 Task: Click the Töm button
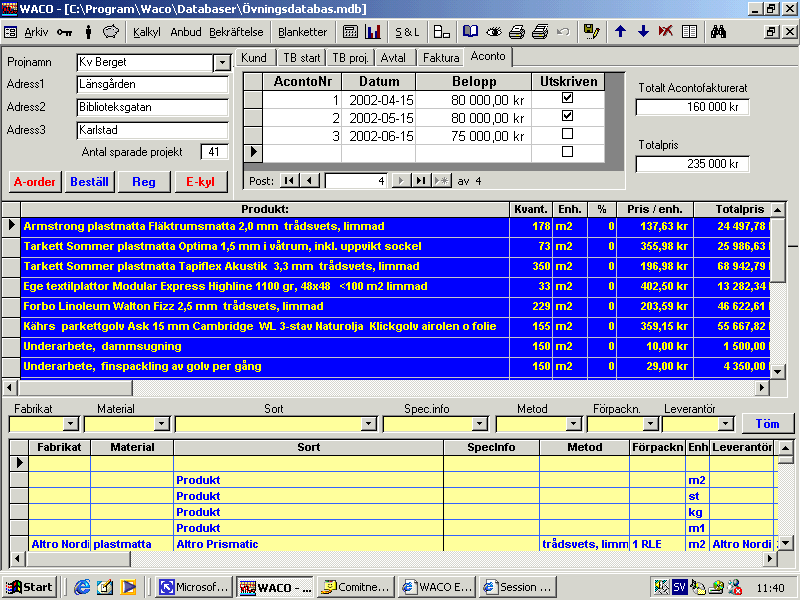(x=767, y=424)
